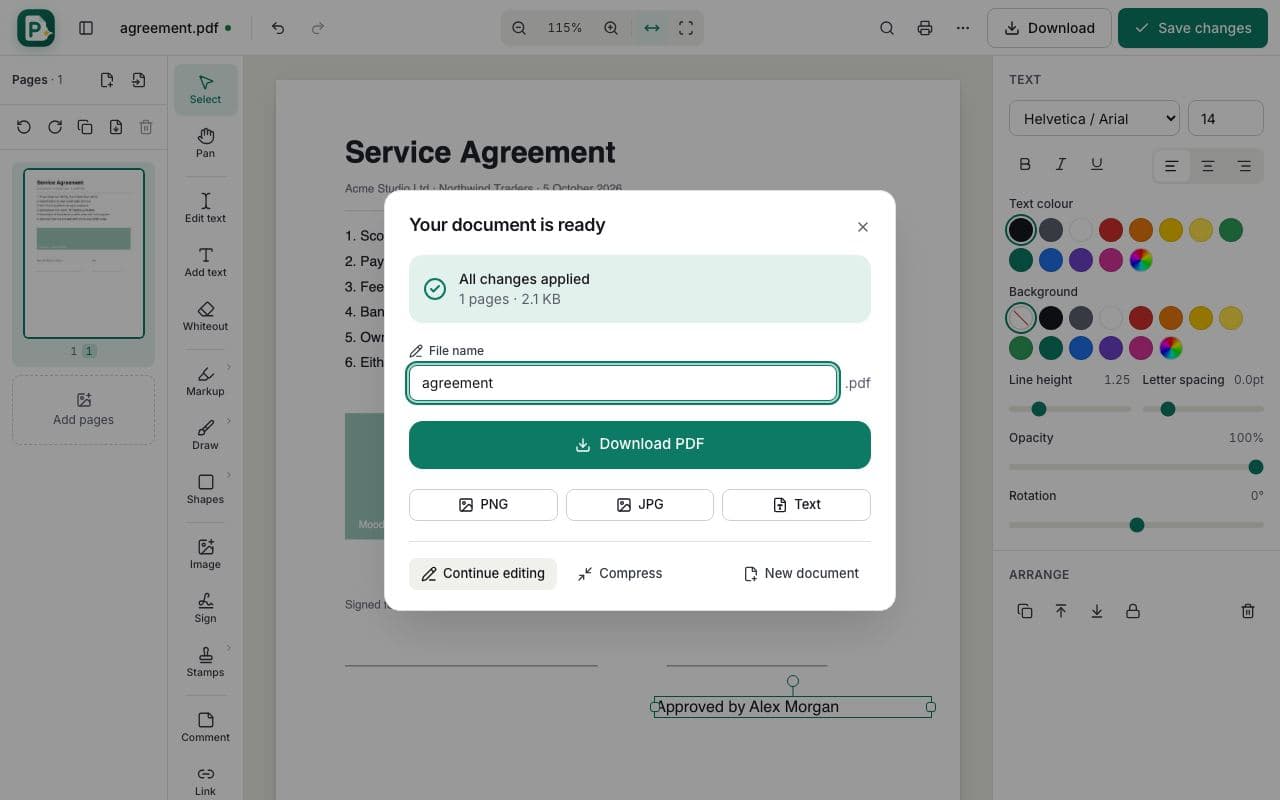Toggle the sidebar panel icon
This screenshot has height=800, width=1280.
coord(86,28)
